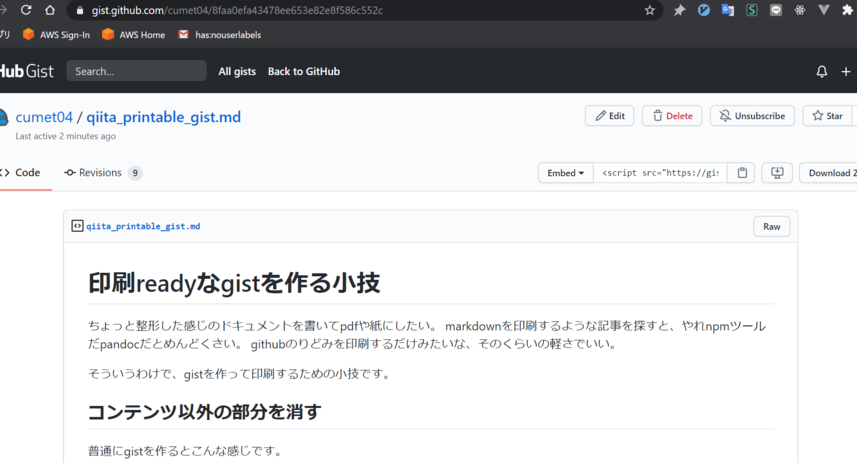The width and height of the screenshot is (857, 463).
Task: Open the green S extension icon
Action: point(752,10)
